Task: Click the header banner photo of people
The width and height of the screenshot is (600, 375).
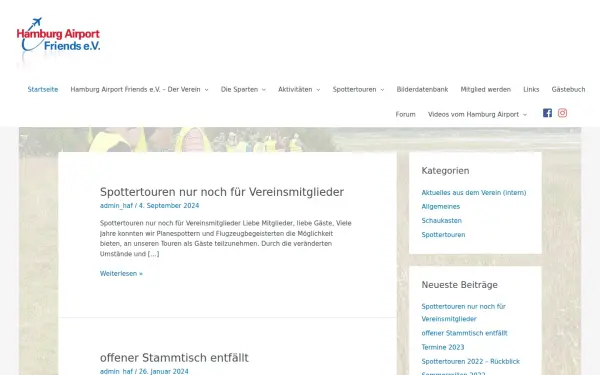Action: [x=300, y=140]
